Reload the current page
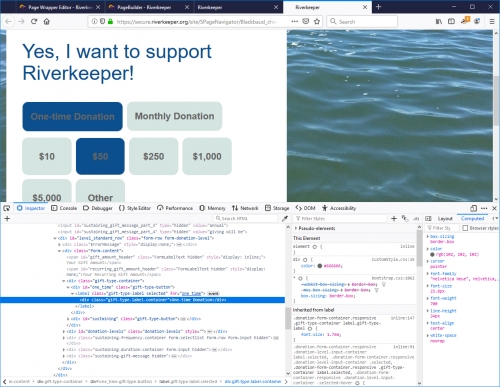The height and width of the screenshot is (387, 500). pyautogui.click(x=34, y=21)
